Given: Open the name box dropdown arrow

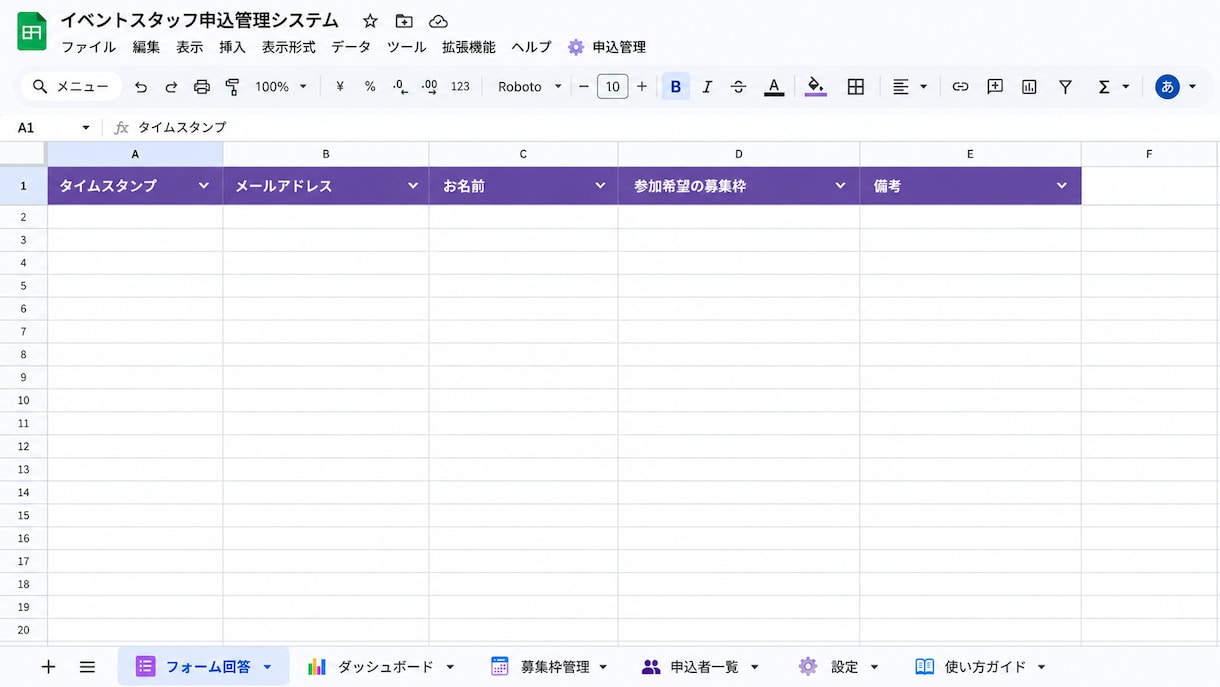Looking at the screenshot, I should point(86,128).
